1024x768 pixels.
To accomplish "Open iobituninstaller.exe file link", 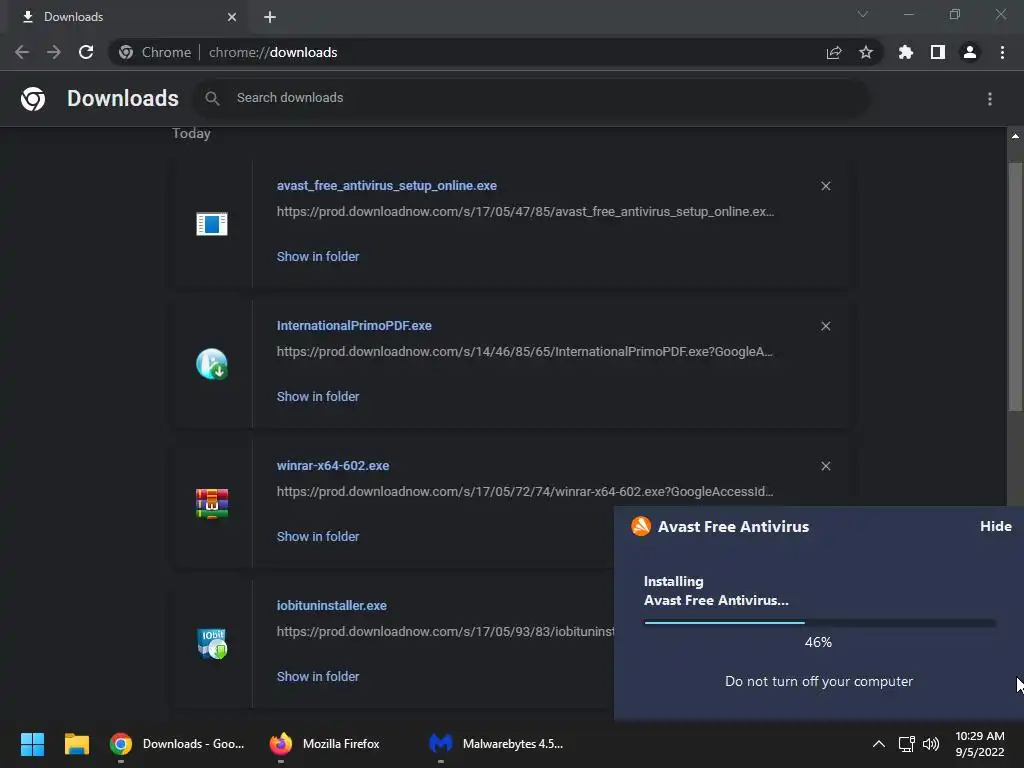I will [332, 605].
